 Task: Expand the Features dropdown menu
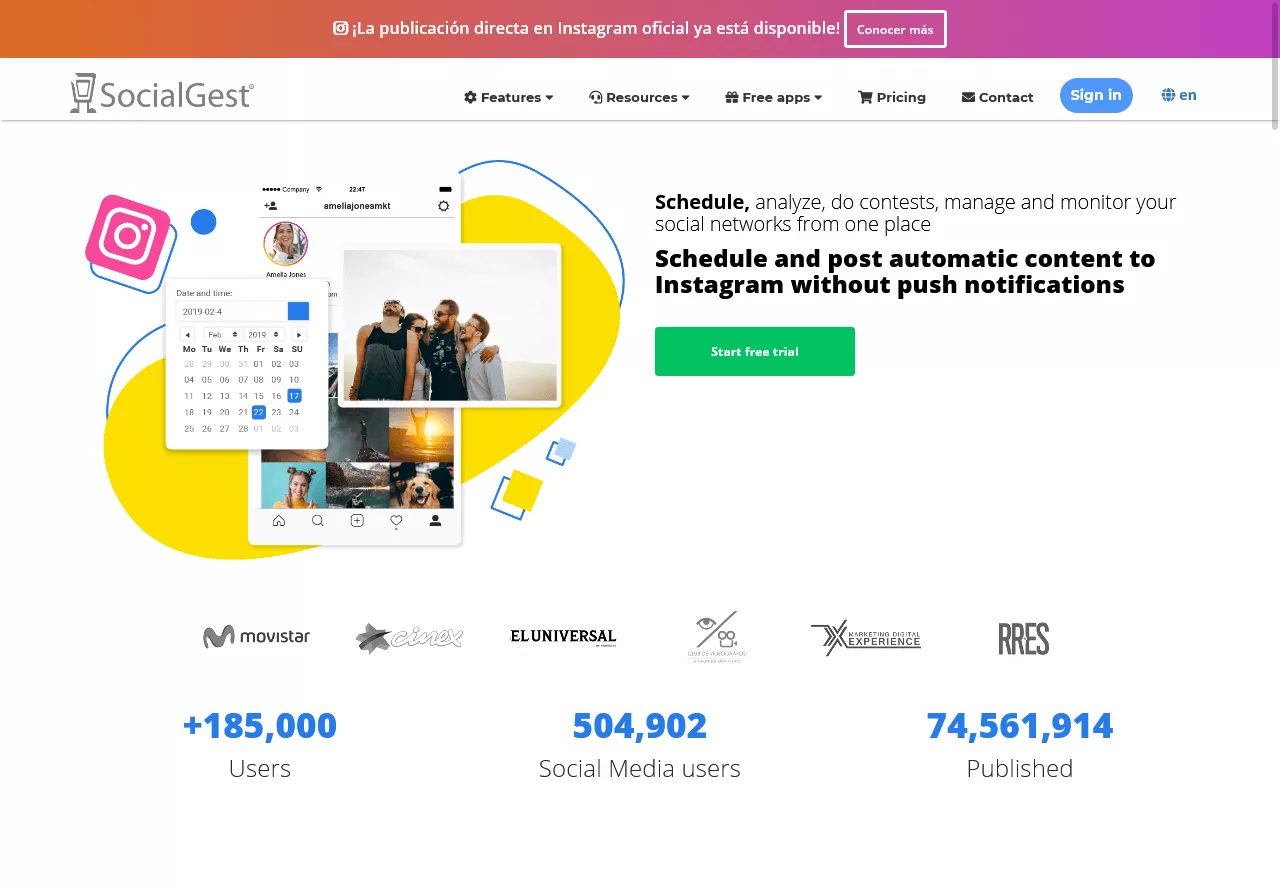click(x=509, y=97)
